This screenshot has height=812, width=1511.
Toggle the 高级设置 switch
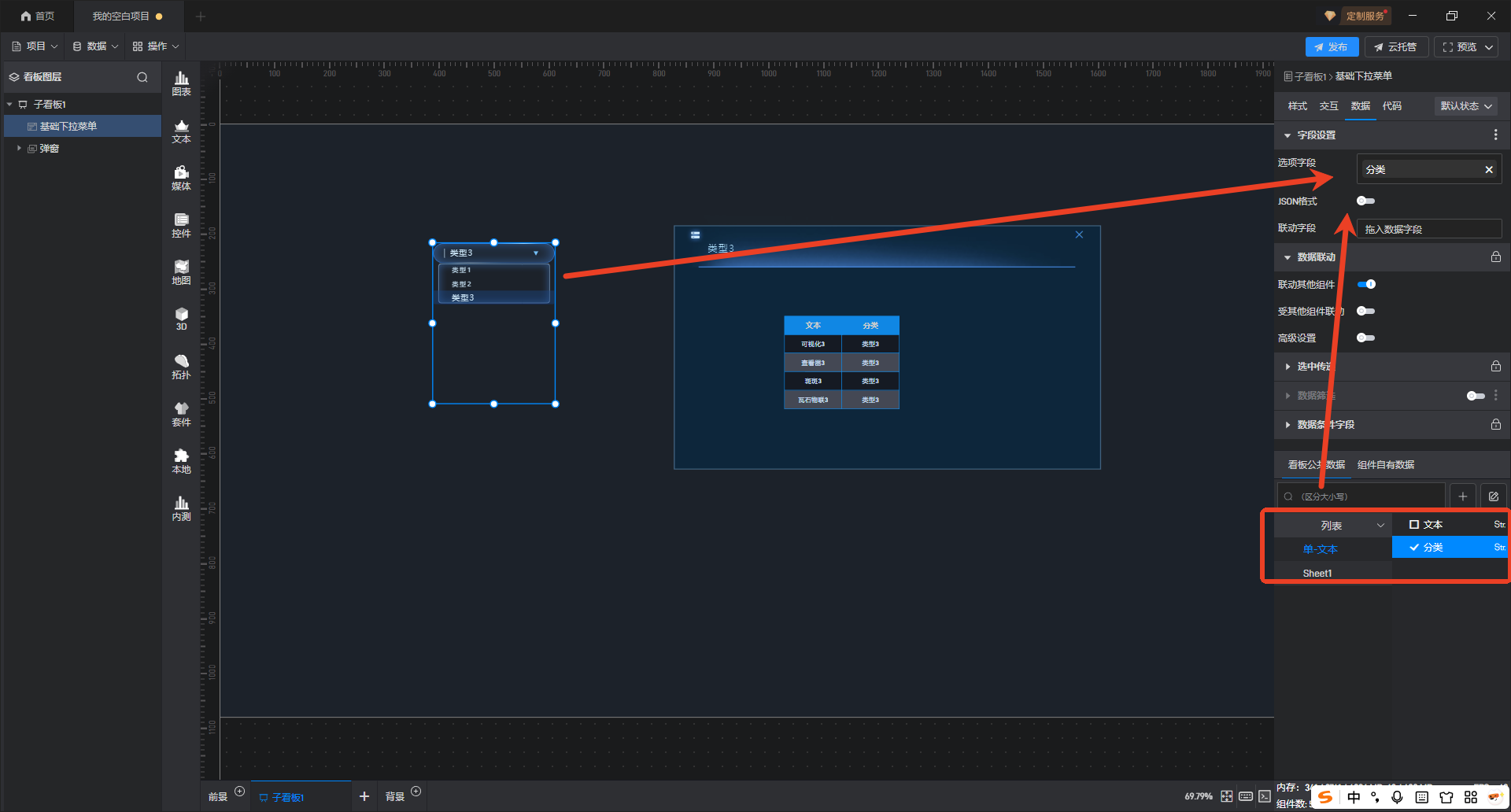pos(1365,338)
